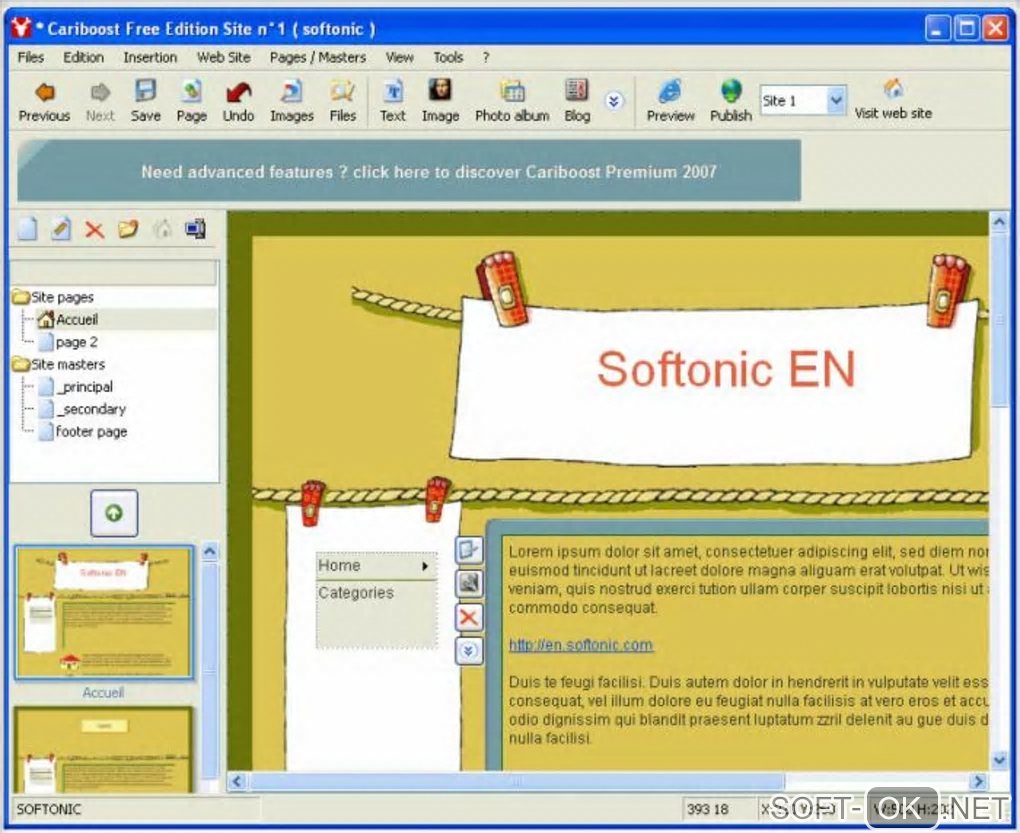Edit page with pencil icon

pos(60,229)
